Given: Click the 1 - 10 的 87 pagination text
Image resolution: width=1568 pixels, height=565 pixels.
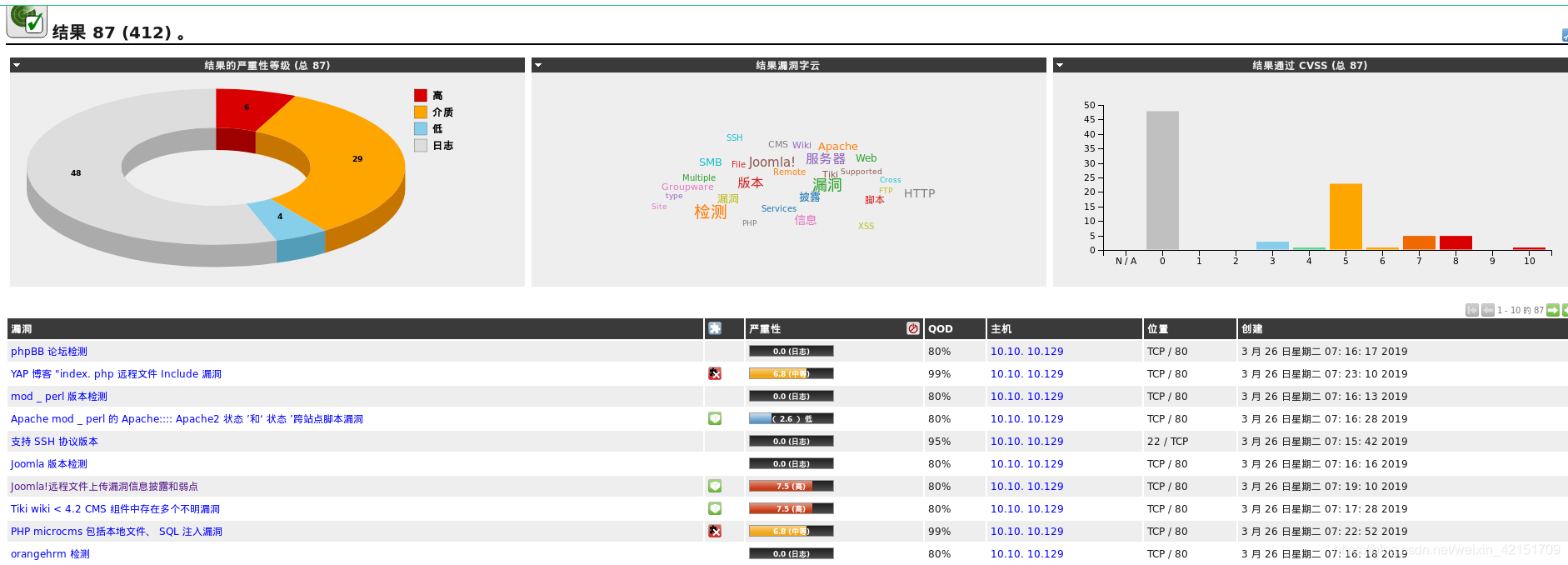Looking at the screenshot, I should (1520, 310).
